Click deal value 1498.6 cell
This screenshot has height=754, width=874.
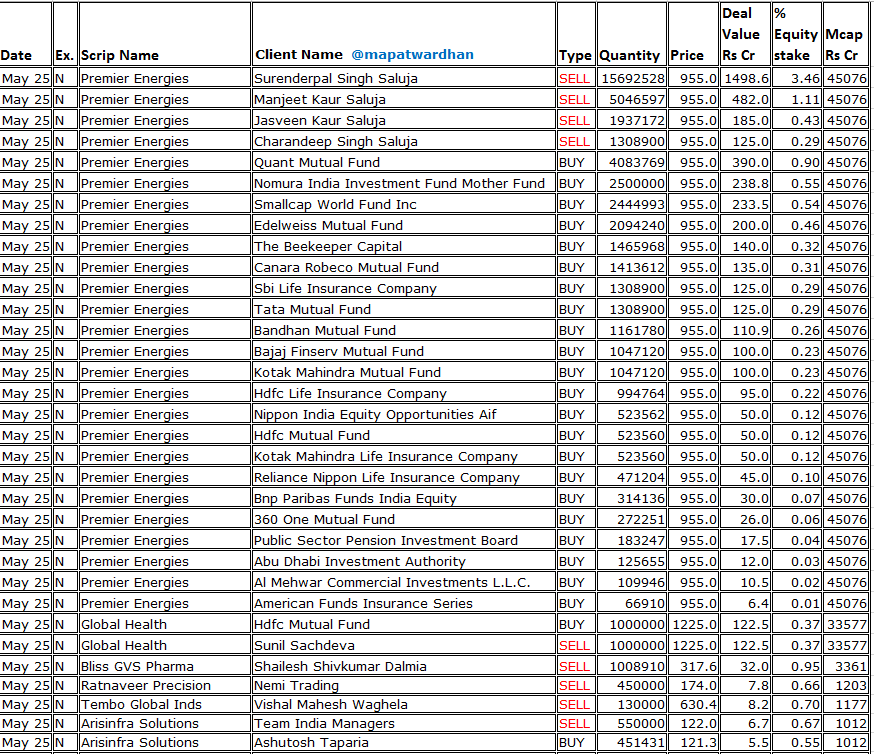[x=745, y=79]
